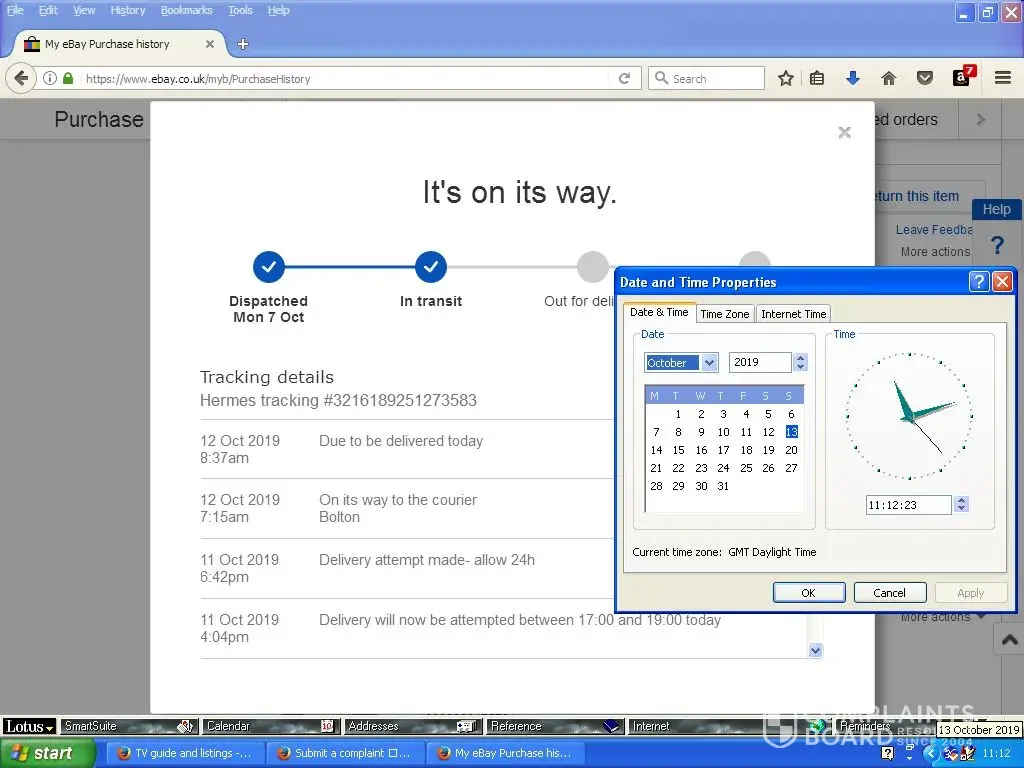The width and height of the screenshot is (1024, 768).
Task: Increase the year 2019 with the spinner
Action: coord(800,358)
